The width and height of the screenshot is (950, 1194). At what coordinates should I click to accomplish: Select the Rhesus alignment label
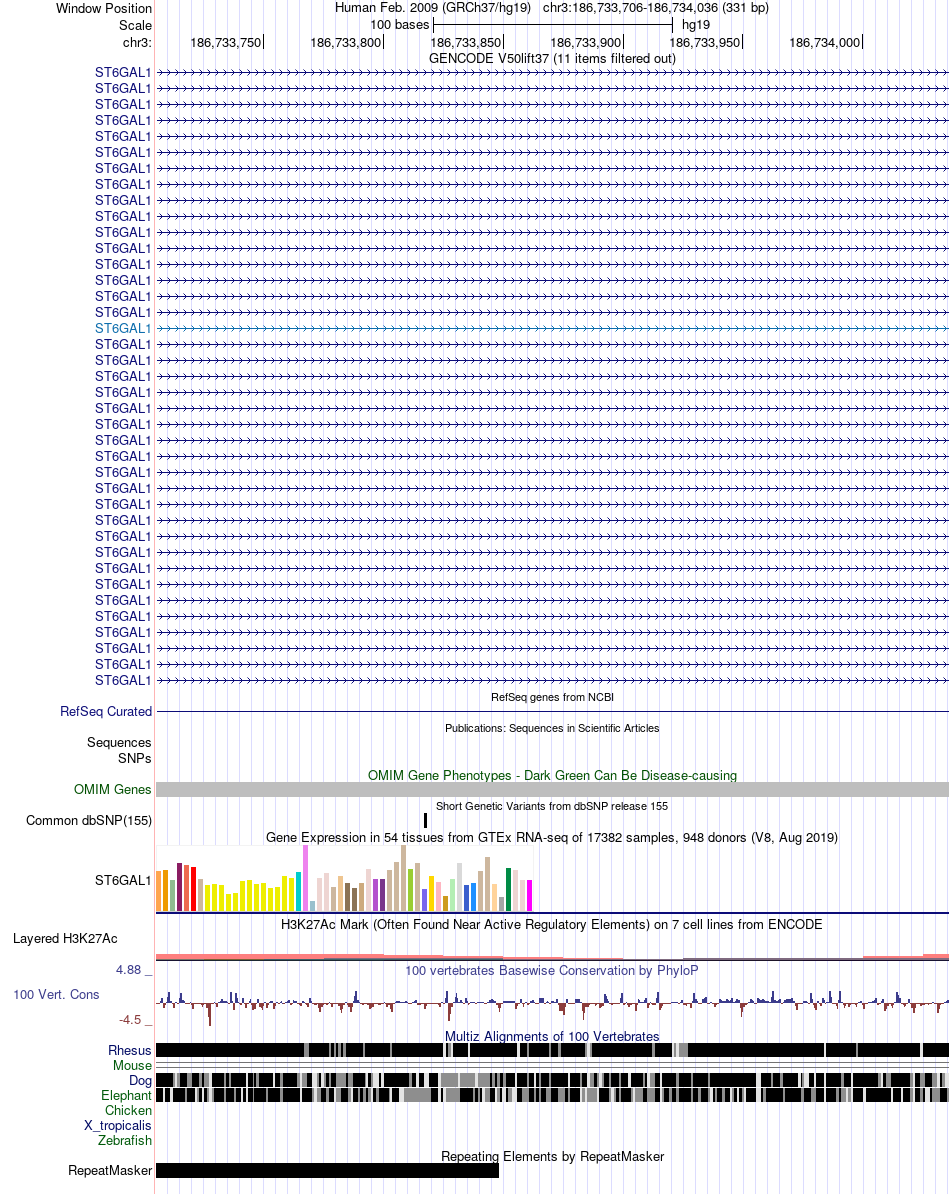129,1050
